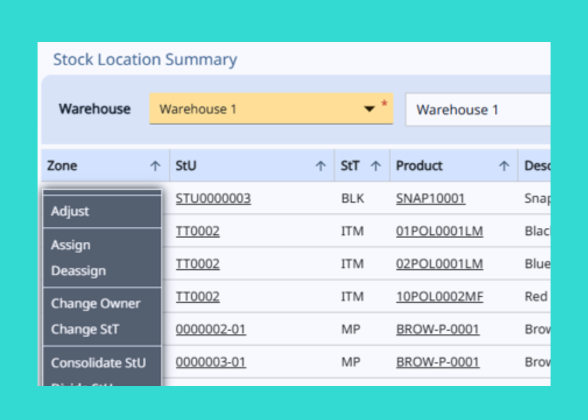The width and height of the screenshot is (588, 420).
Task: Open StU link STU0000003
Action: click(x=213, y=198)
